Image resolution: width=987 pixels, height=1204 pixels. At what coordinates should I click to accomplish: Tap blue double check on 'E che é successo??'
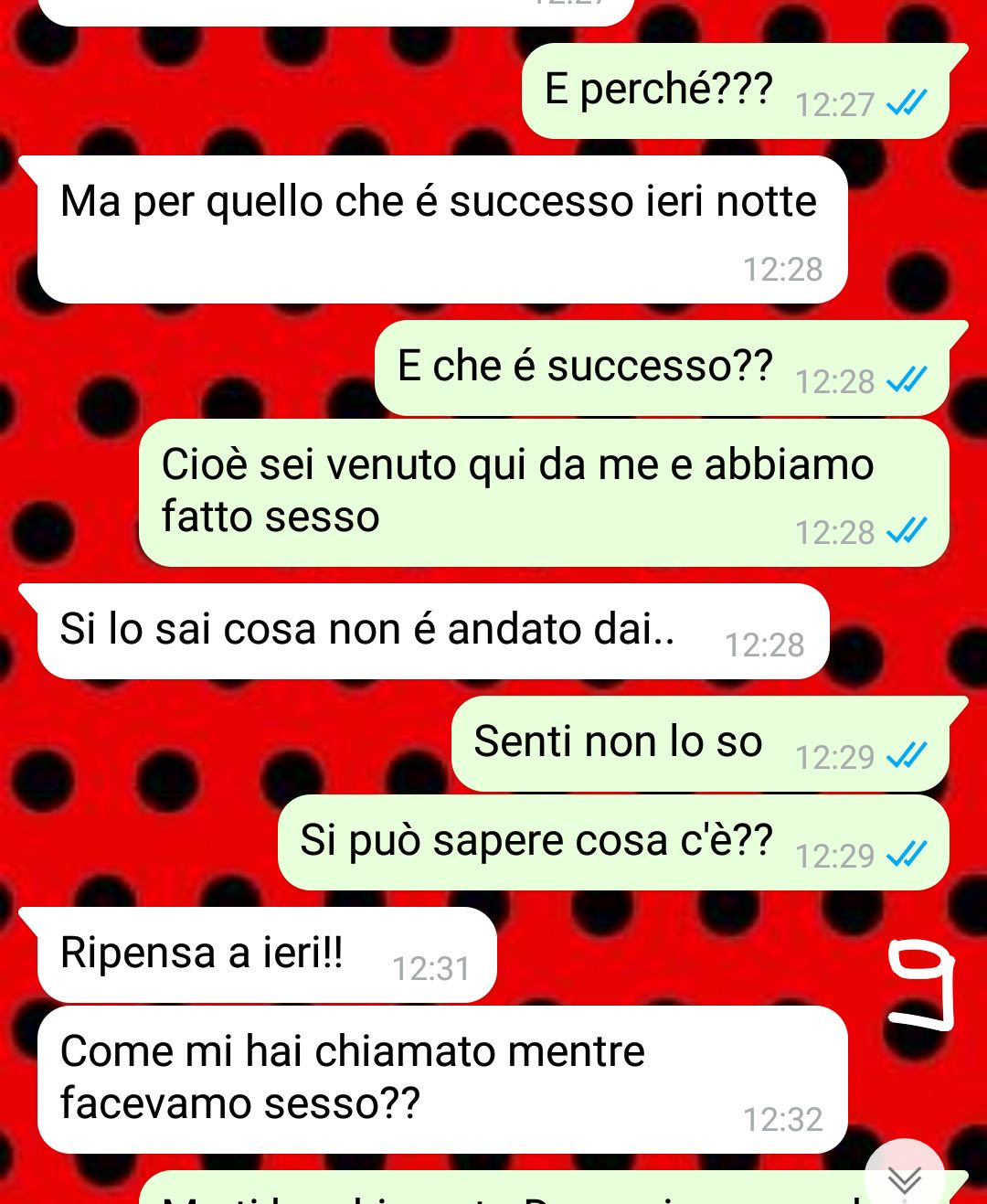(907, 379)
